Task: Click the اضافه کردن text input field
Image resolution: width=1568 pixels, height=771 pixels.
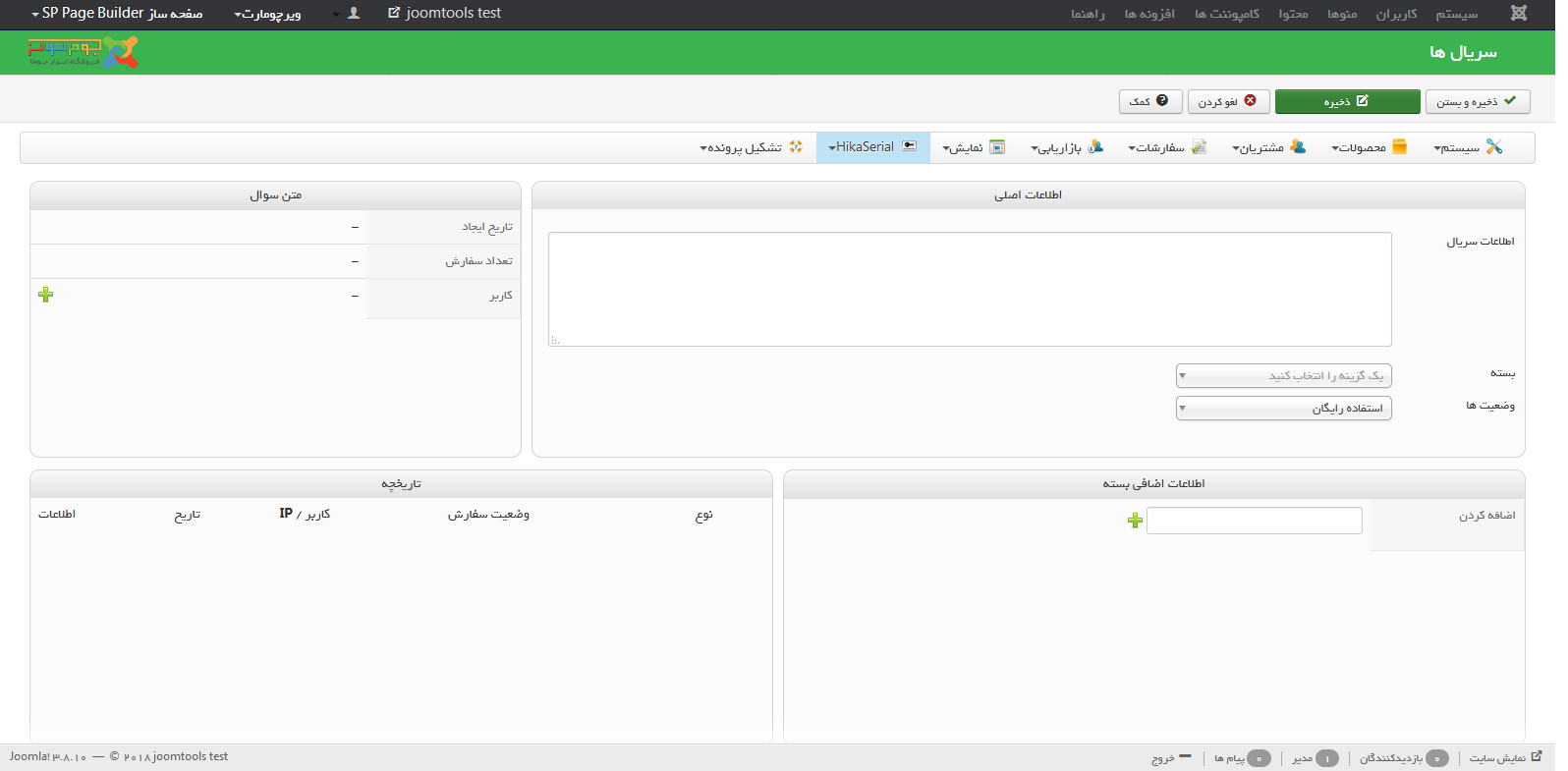Action: [1254, 521]
